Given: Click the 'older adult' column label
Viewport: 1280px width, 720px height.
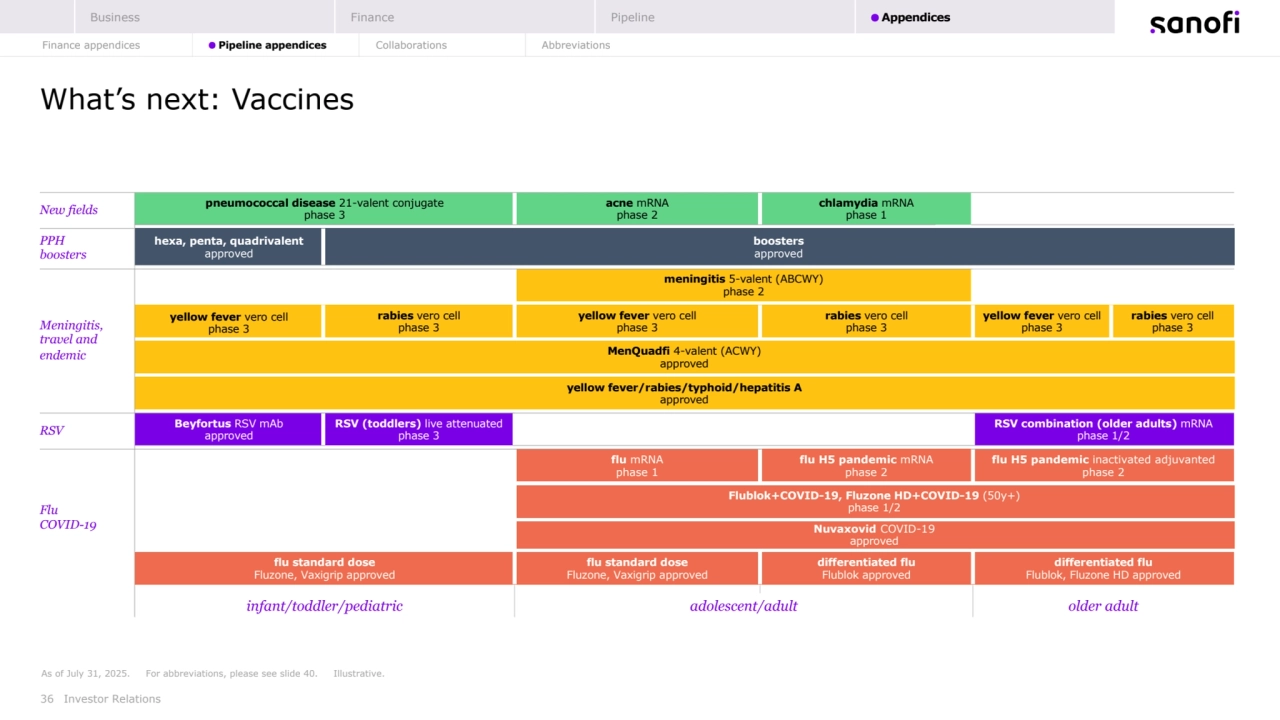Looking at the screenshot, I should tap(1103, 605).
